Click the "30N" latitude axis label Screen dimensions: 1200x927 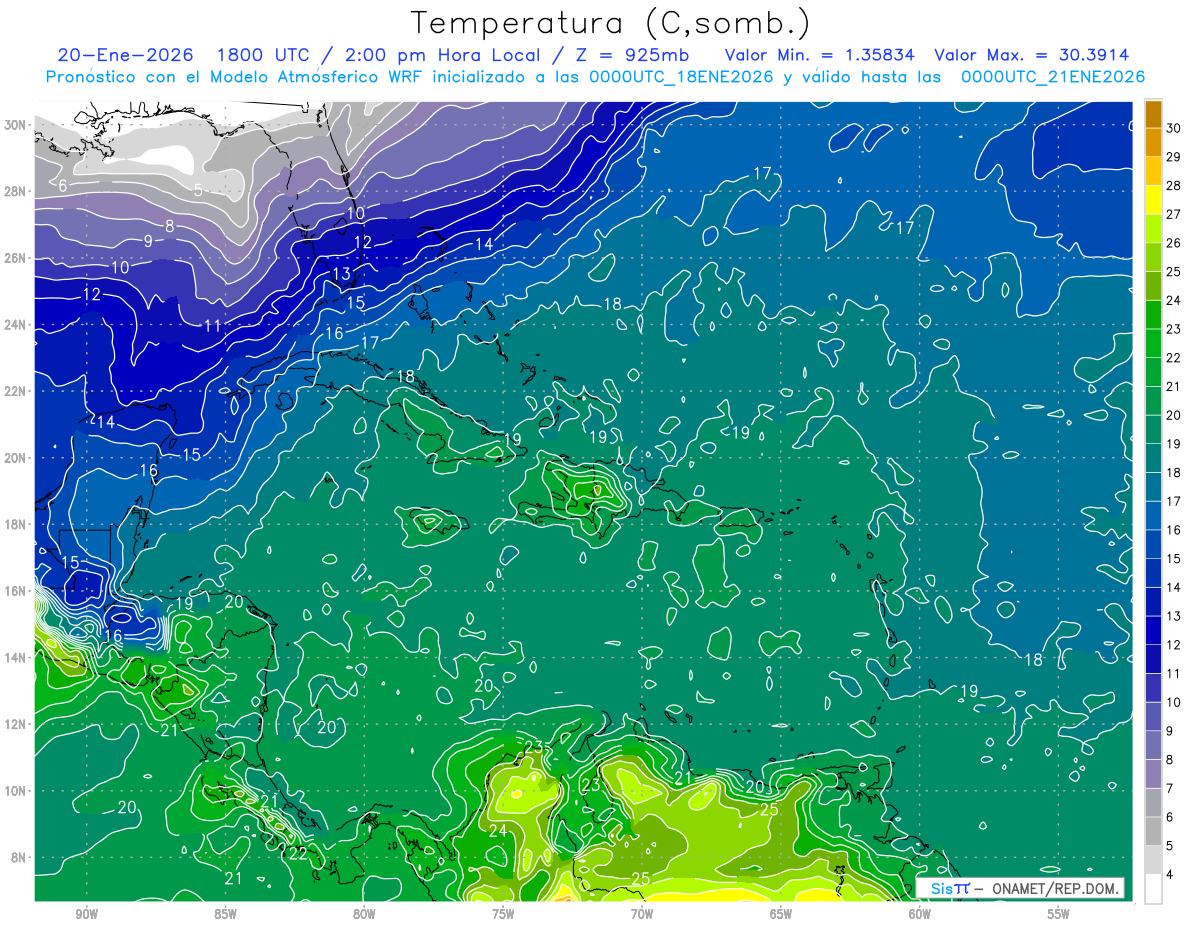[x=15, y=125]
